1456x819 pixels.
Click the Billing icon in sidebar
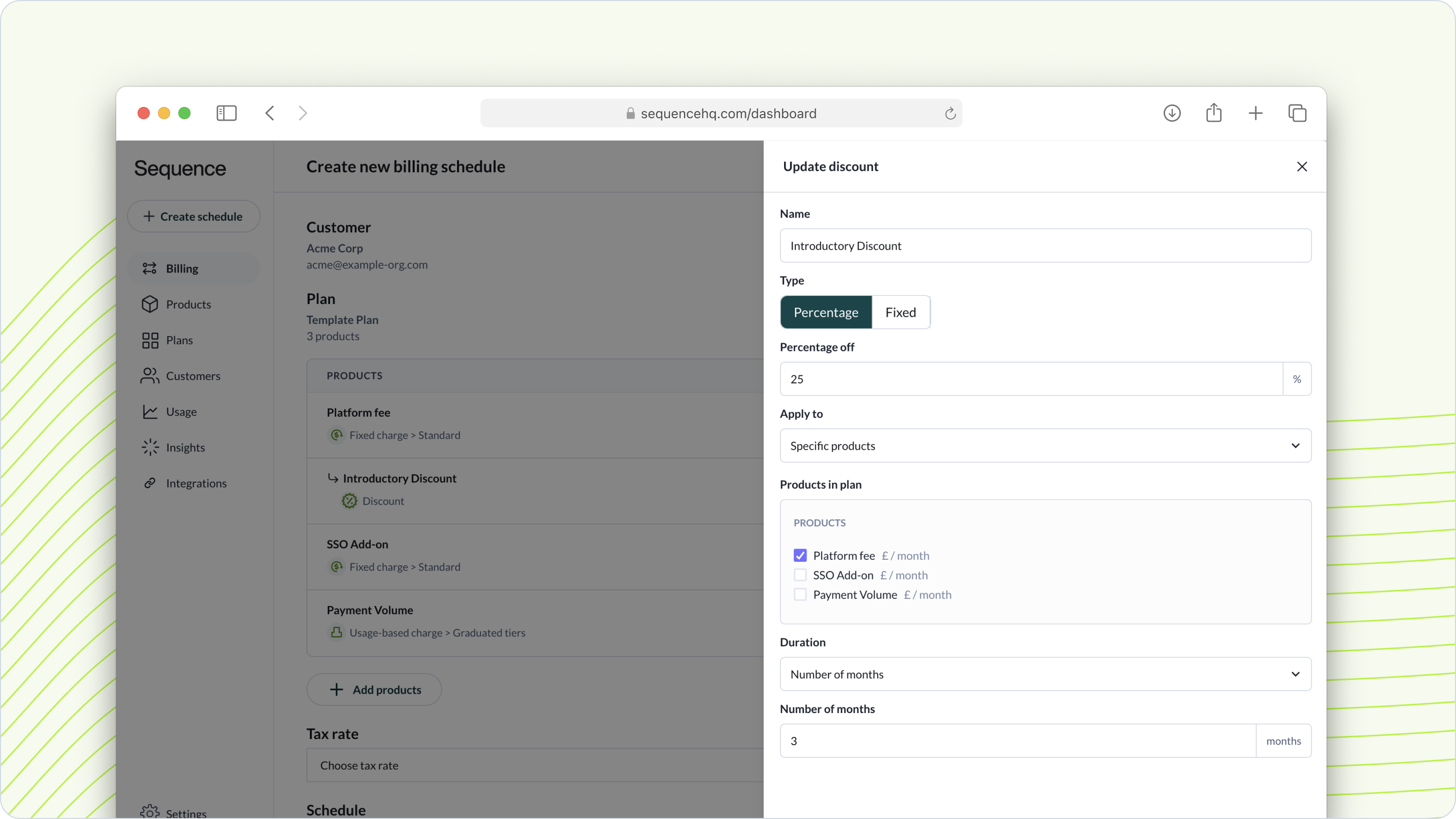[x=150, y=268]
